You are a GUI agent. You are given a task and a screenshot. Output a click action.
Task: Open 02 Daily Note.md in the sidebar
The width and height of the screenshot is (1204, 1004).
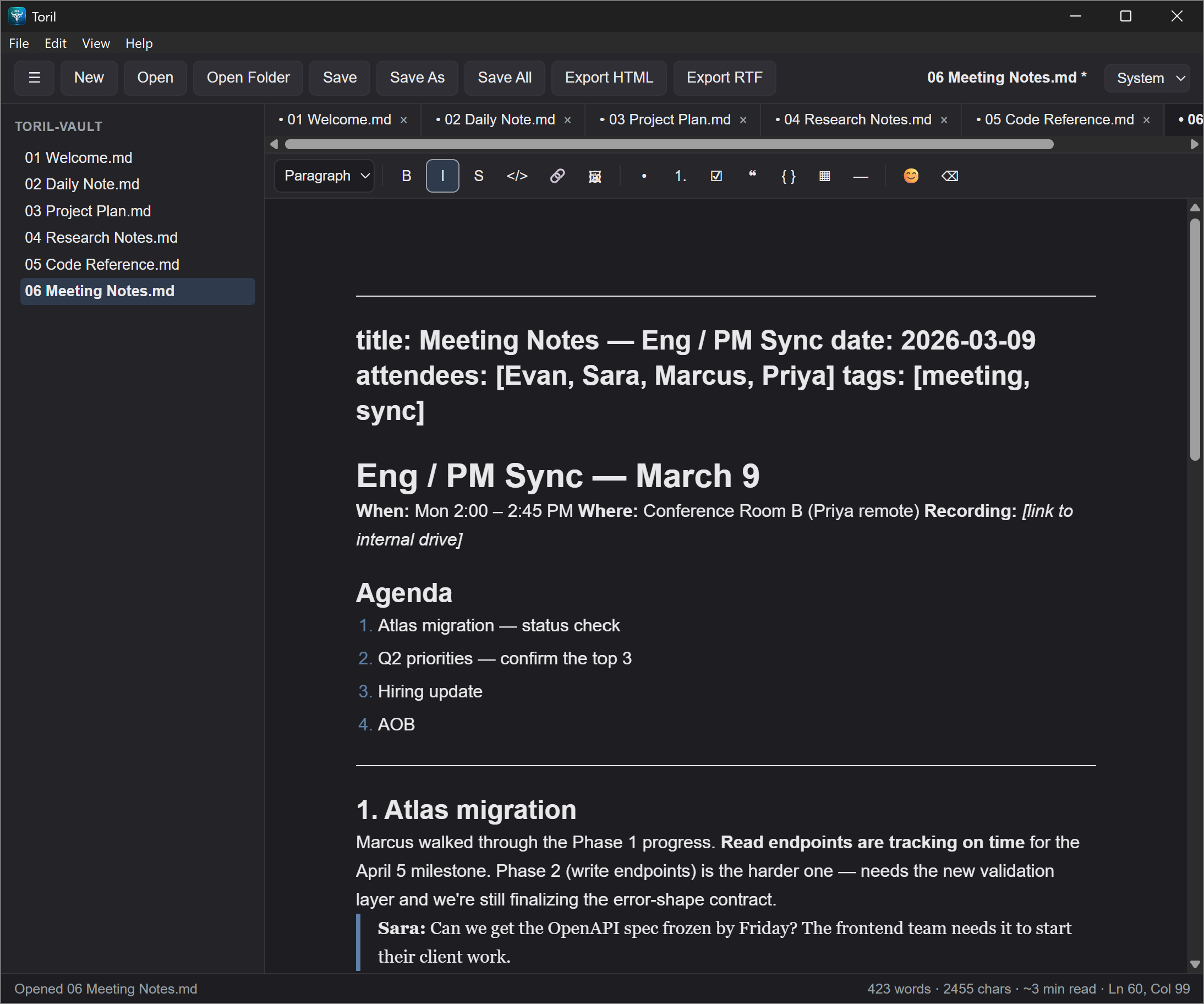tap(138, 184)
